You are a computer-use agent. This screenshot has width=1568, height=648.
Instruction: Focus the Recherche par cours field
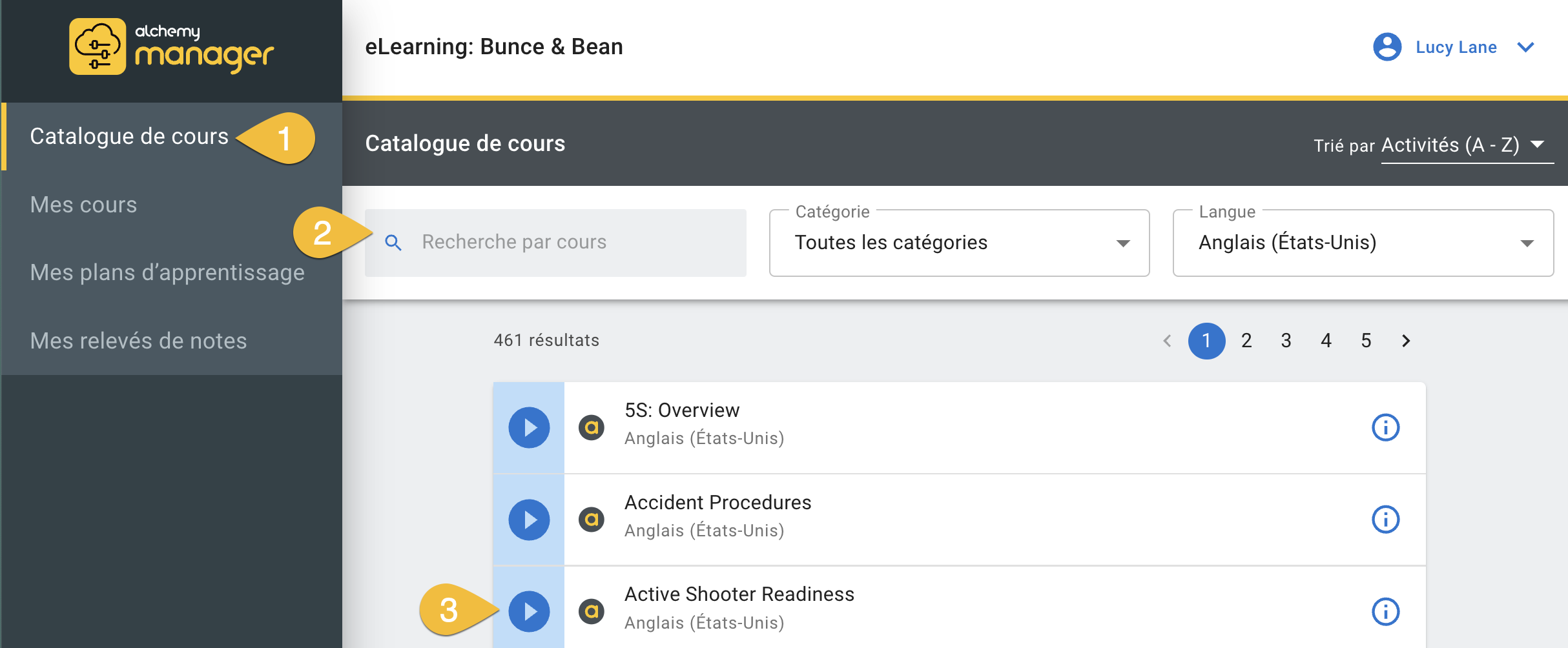568,243
